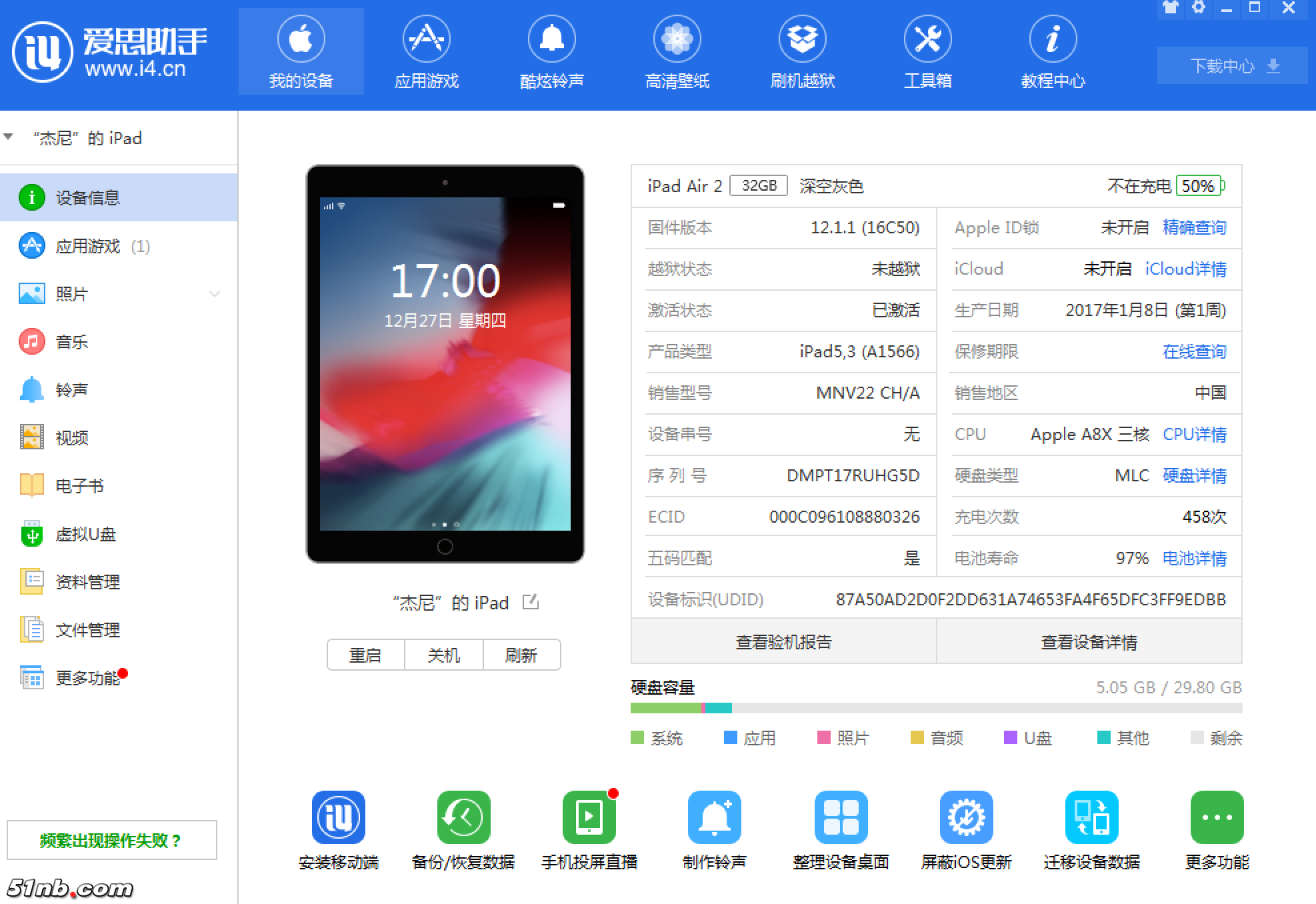Collapse the "杰尼" 的 iPad device list
Viewport: 1316px width, 904px height.
point(9,137)
